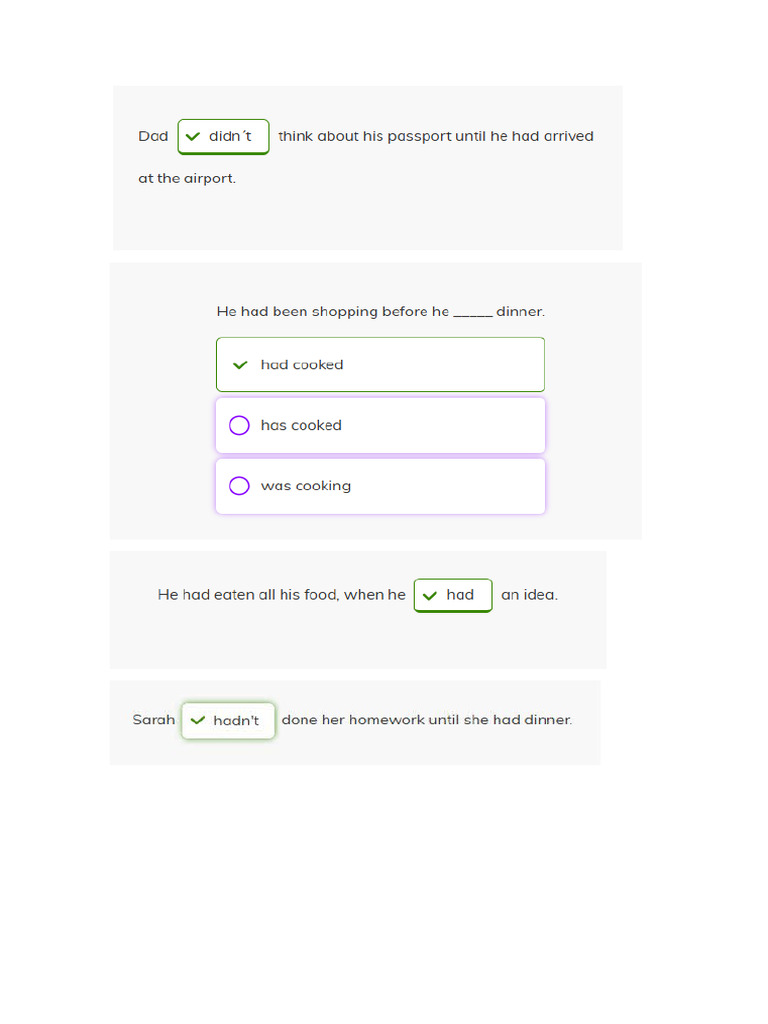Screen dimensions: 768x1024
Task: Click the blank gap before "dinner."
Action: [473, 313]
